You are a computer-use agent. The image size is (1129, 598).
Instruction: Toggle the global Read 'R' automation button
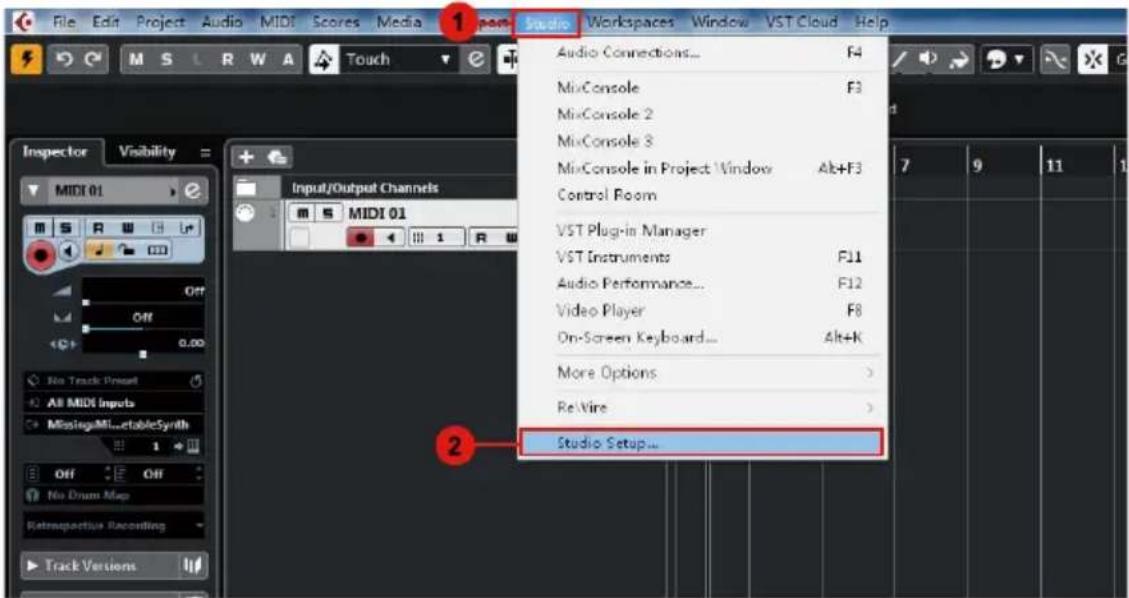tap(228, 60)
